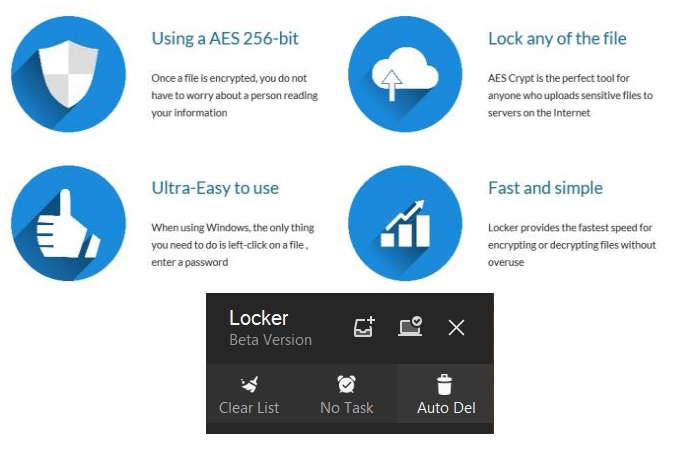681x459 pixels.
Task: Click the "Ultra-Easy to use" heading
Action: [x=215, y=188]
